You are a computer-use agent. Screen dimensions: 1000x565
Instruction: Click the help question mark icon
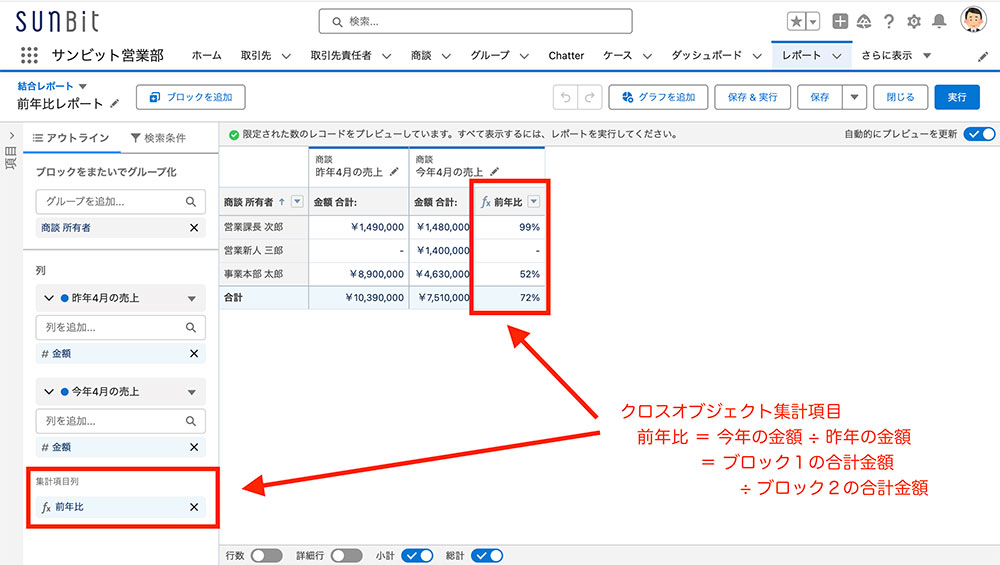[888, 21]
